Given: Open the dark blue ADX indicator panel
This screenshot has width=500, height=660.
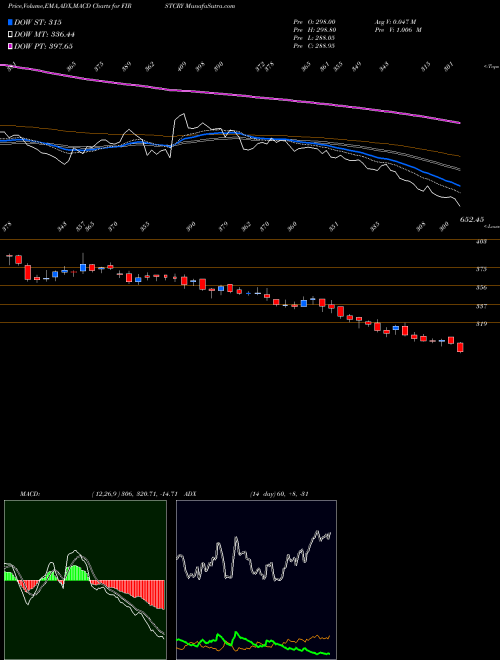Looking at the screenshot, I should (256, 580).
